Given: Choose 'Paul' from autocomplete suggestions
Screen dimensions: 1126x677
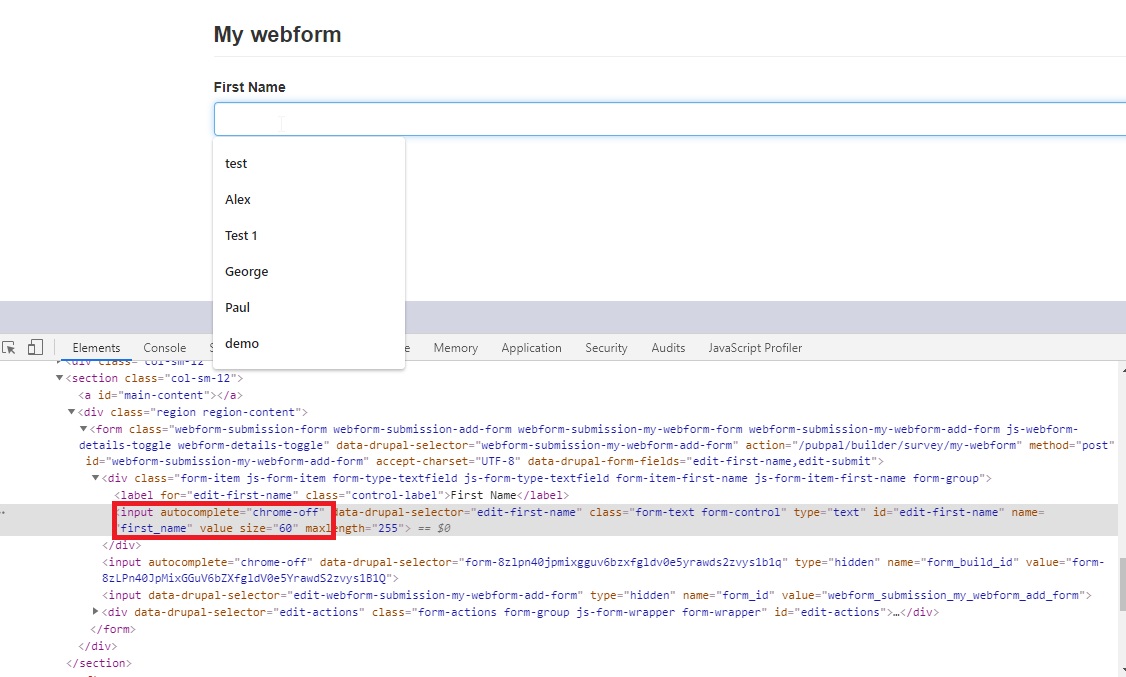Looking at the screenshot, I should click(309, 307).
